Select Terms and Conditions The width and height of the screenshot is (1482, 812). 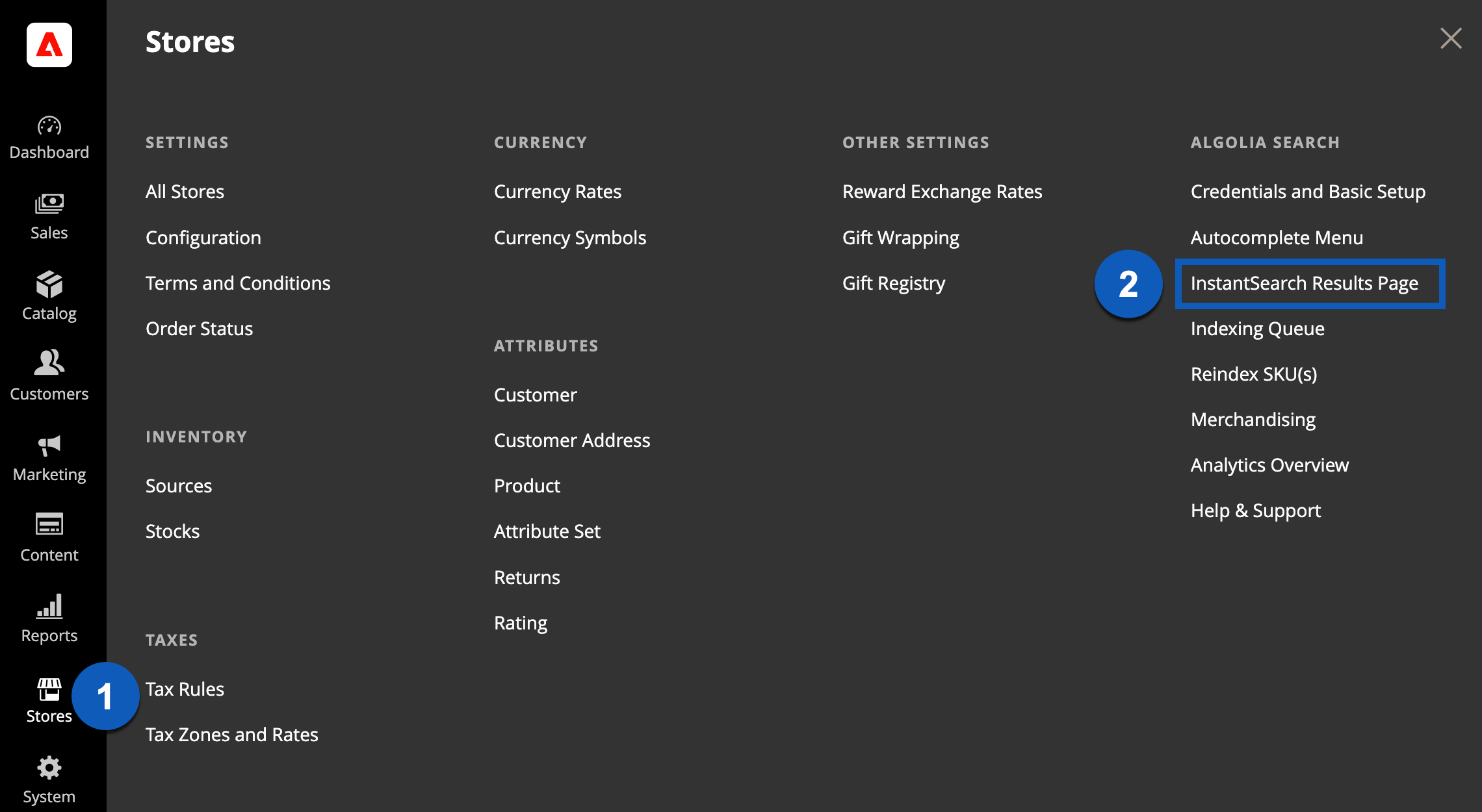tap(238, 283)
